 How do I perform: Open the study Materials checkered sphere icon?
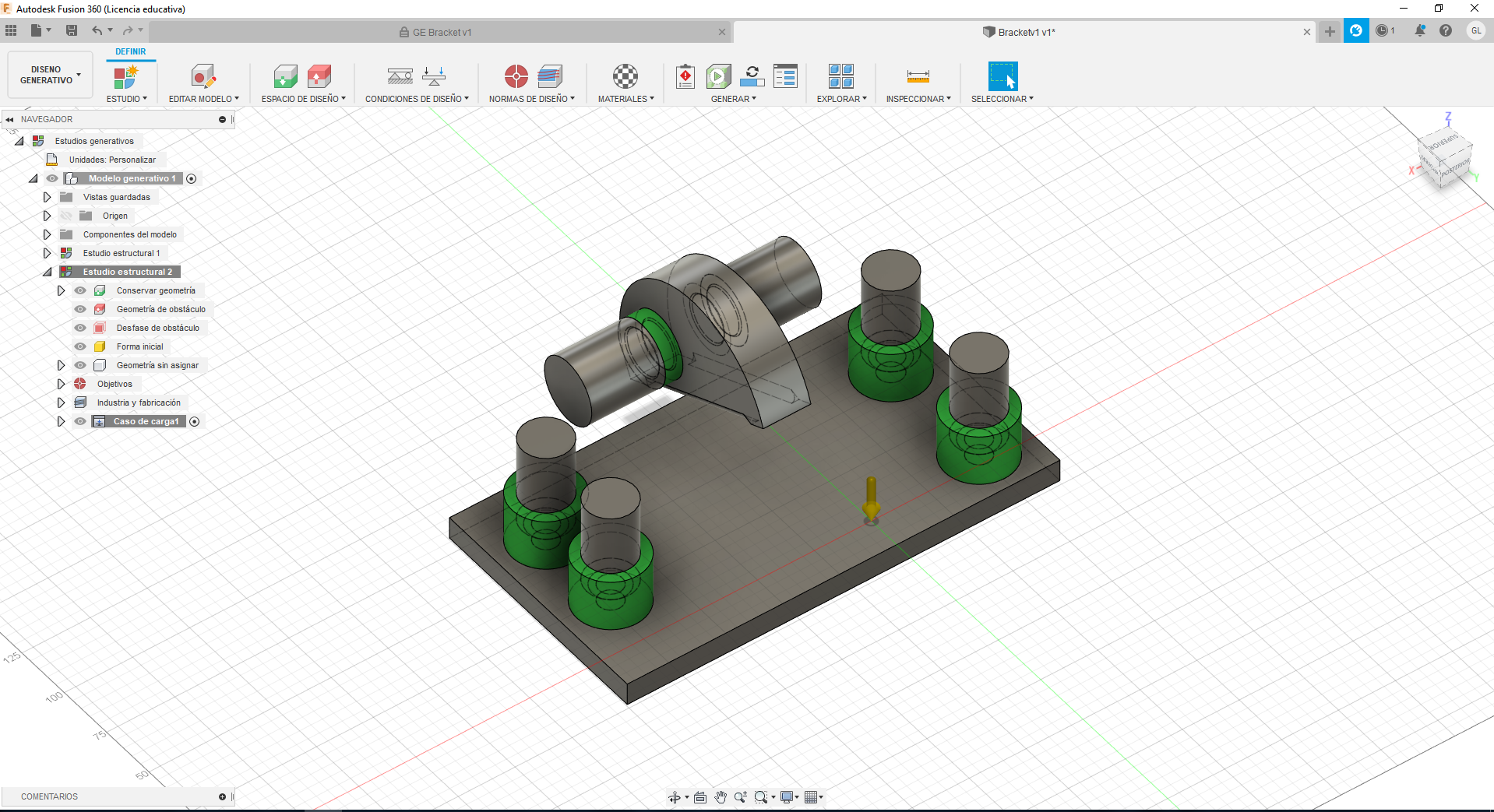(x=625, y=76)
